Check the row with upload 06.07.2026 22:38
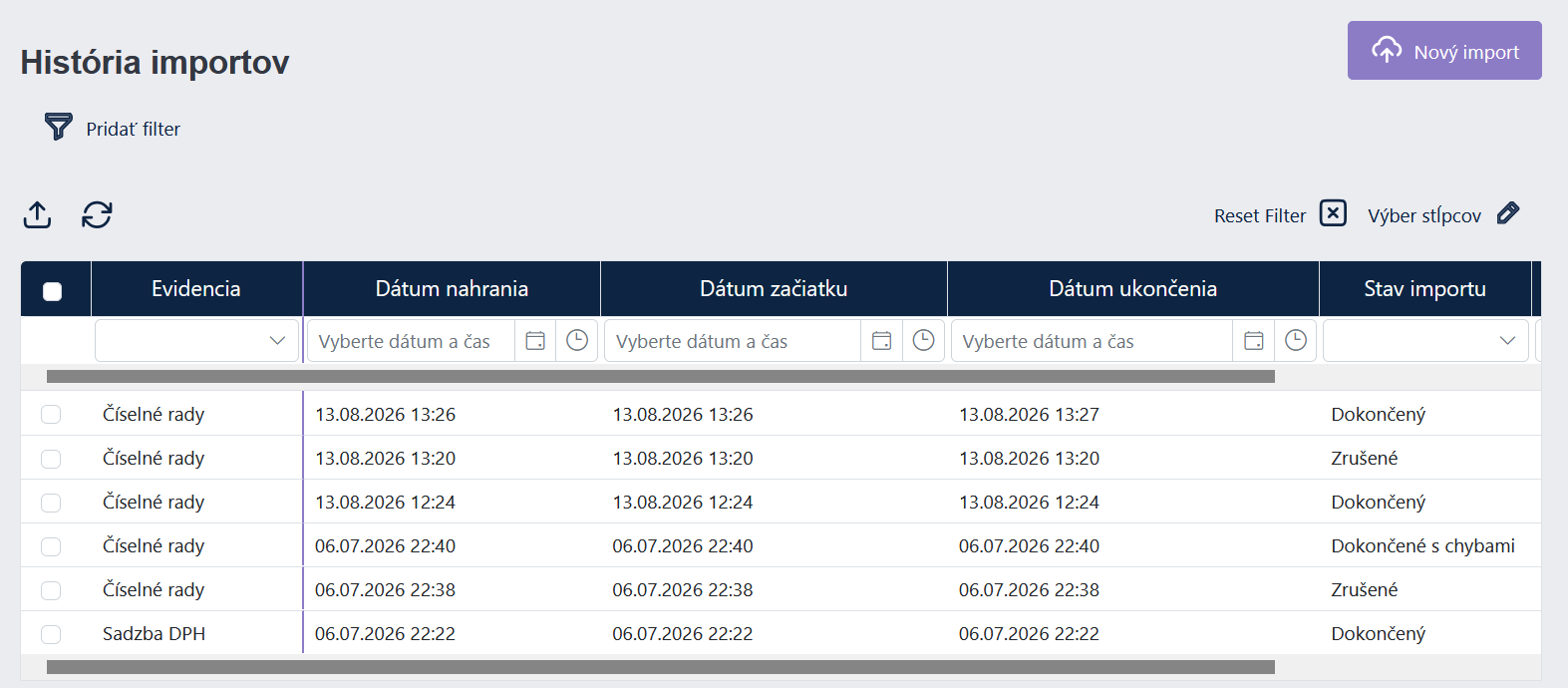 pos(51,590)
